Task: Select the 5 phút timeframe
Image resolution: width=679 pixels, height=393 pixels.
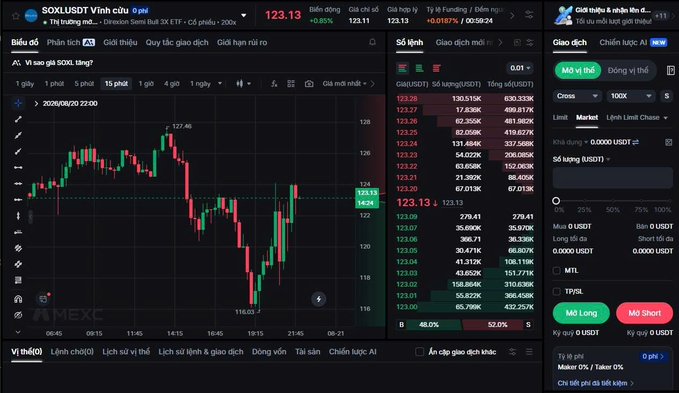Action: point(84,84)
